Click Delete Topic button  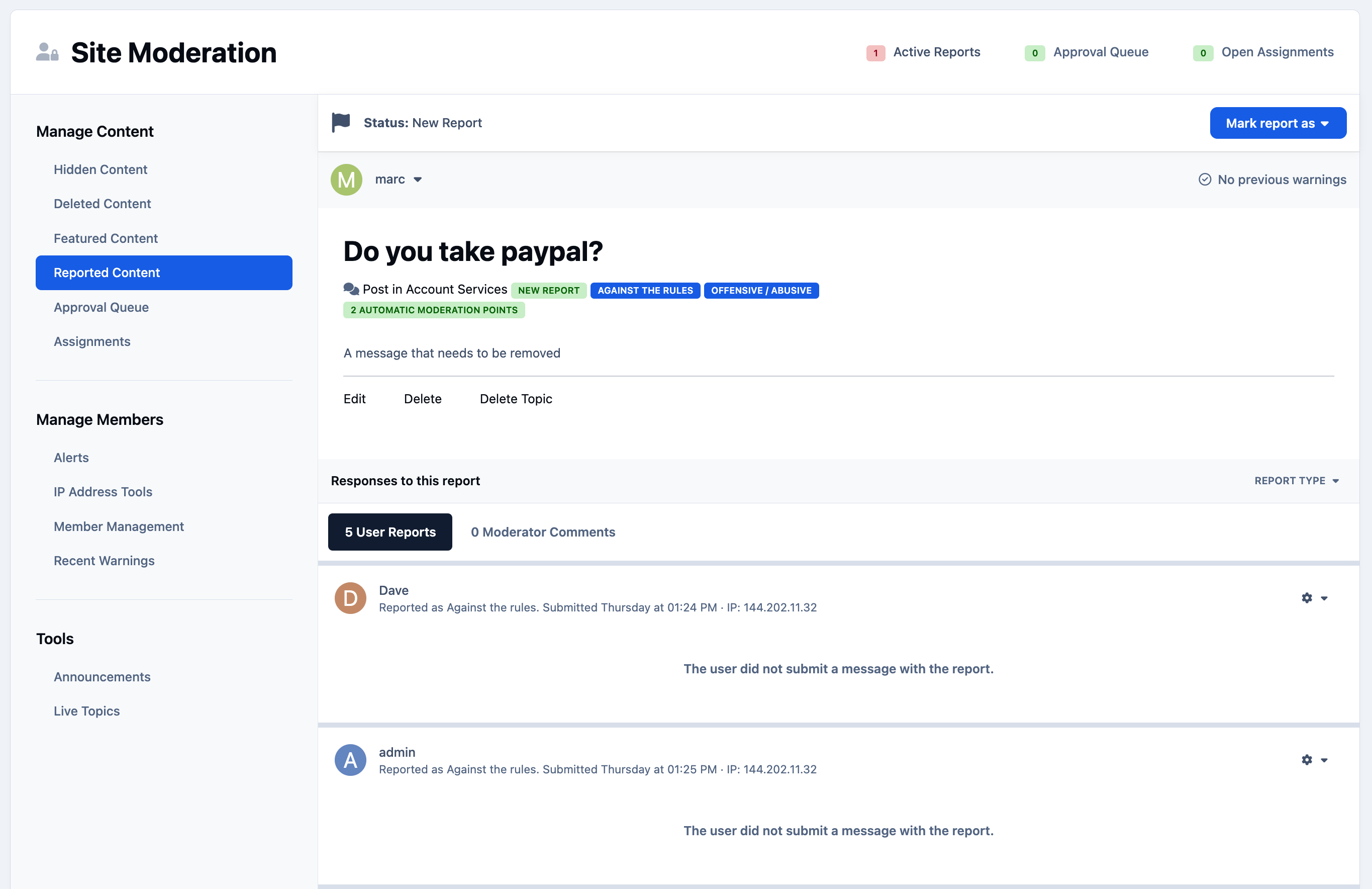516,399
